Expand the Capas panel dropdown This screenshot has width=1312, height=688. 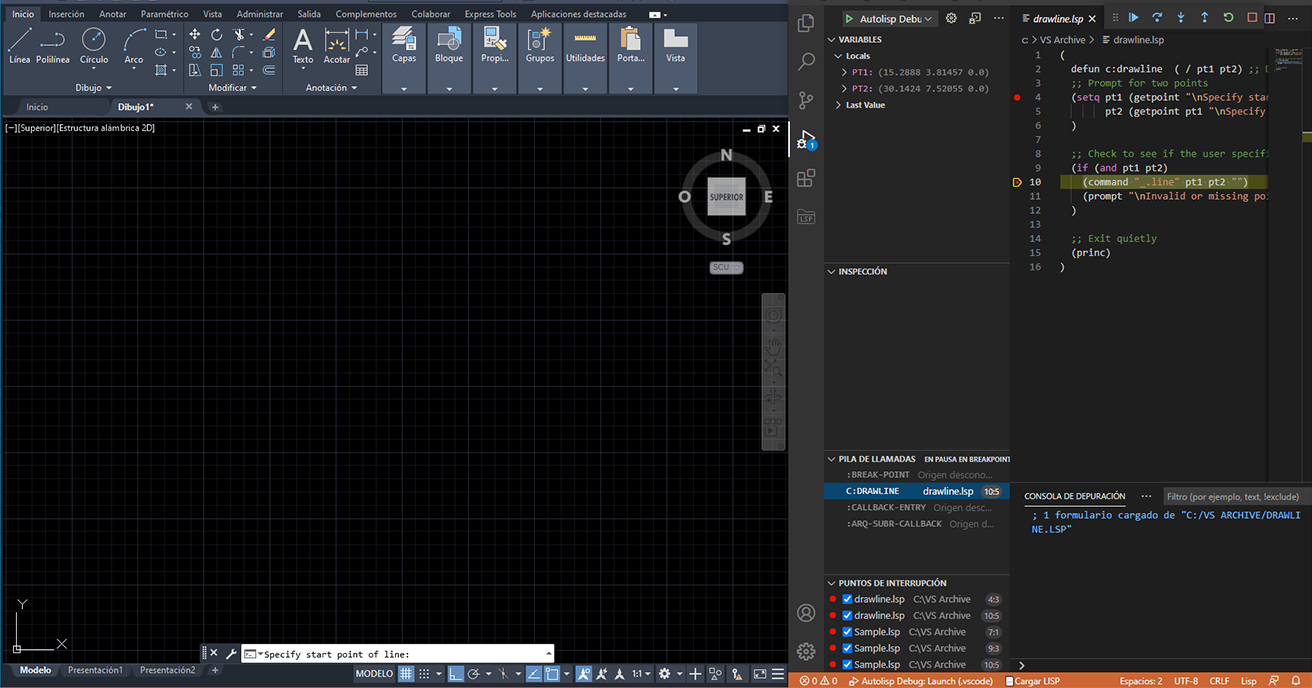click(404, 88)
